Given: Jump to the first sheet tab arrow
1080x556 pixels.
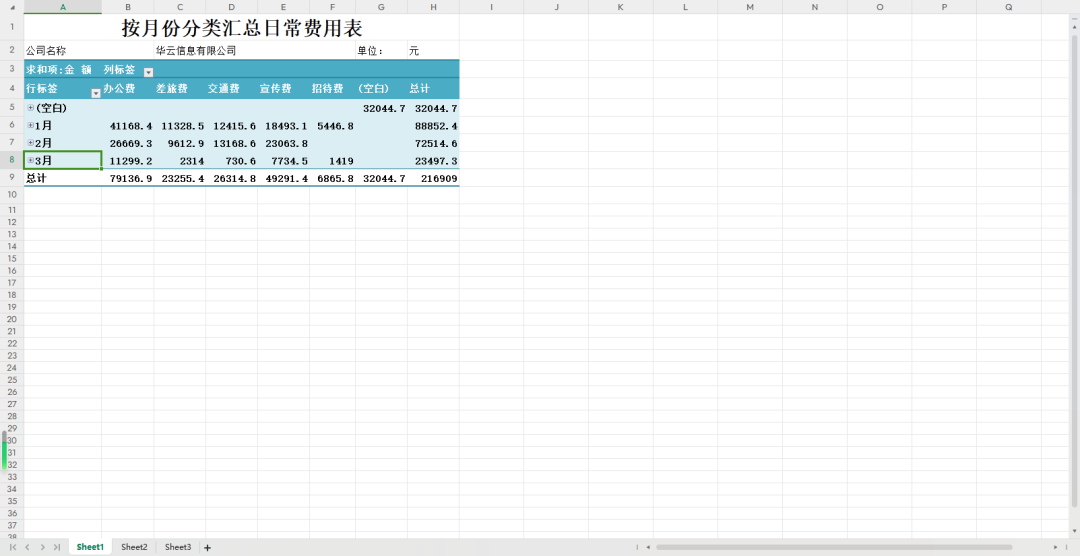Looking at the screenshot, I should (x=13, y=547).
